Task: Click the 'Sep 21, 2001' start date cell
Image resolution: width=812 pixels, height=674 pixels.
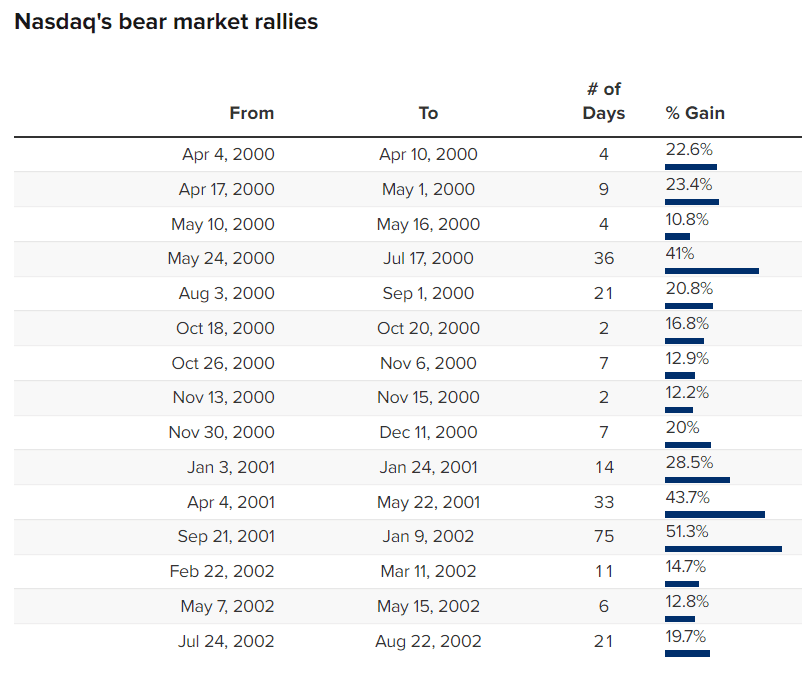Action: point(226,537)
